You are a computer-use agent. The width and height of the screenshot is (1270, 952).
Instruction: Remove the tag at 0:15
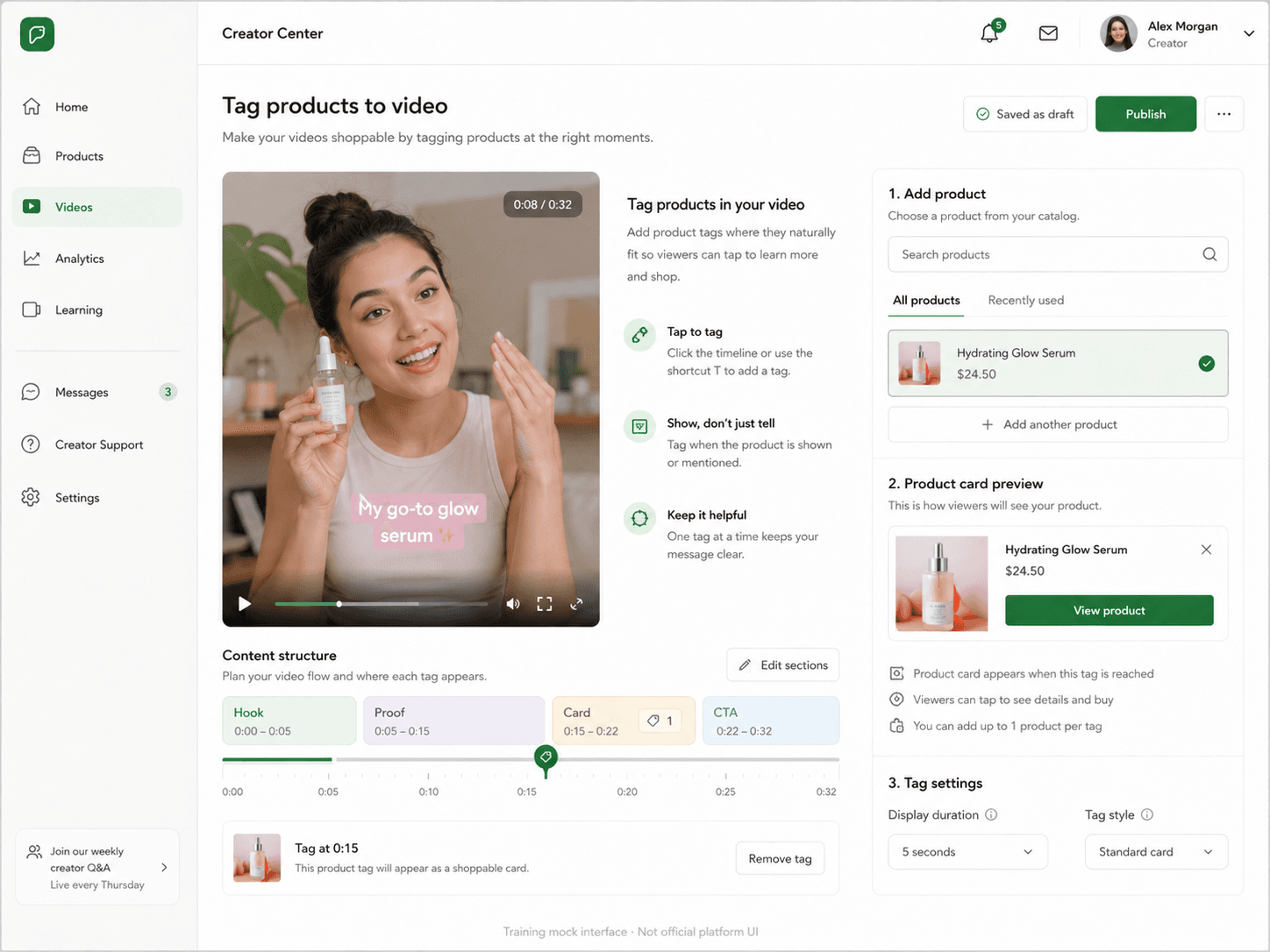point(780,858)
